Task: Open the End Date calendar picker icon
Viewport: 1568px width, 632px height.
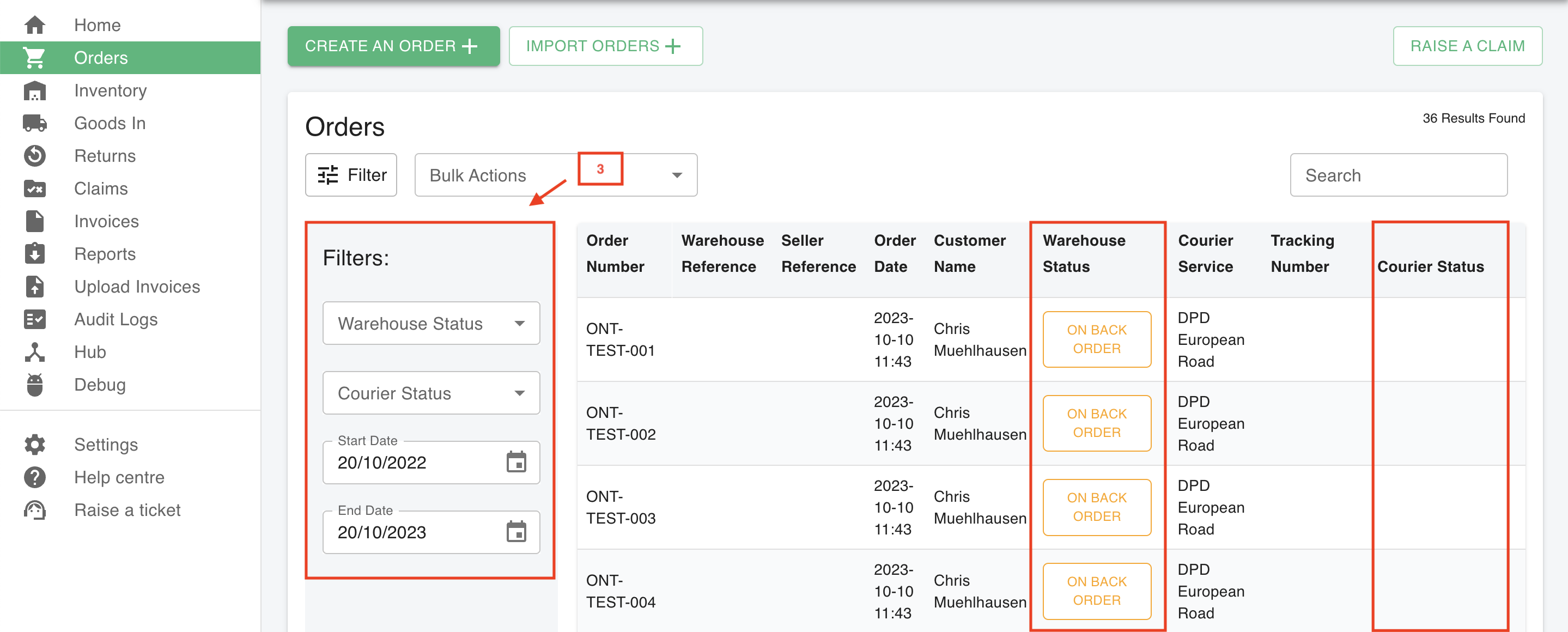Action: 516,532
